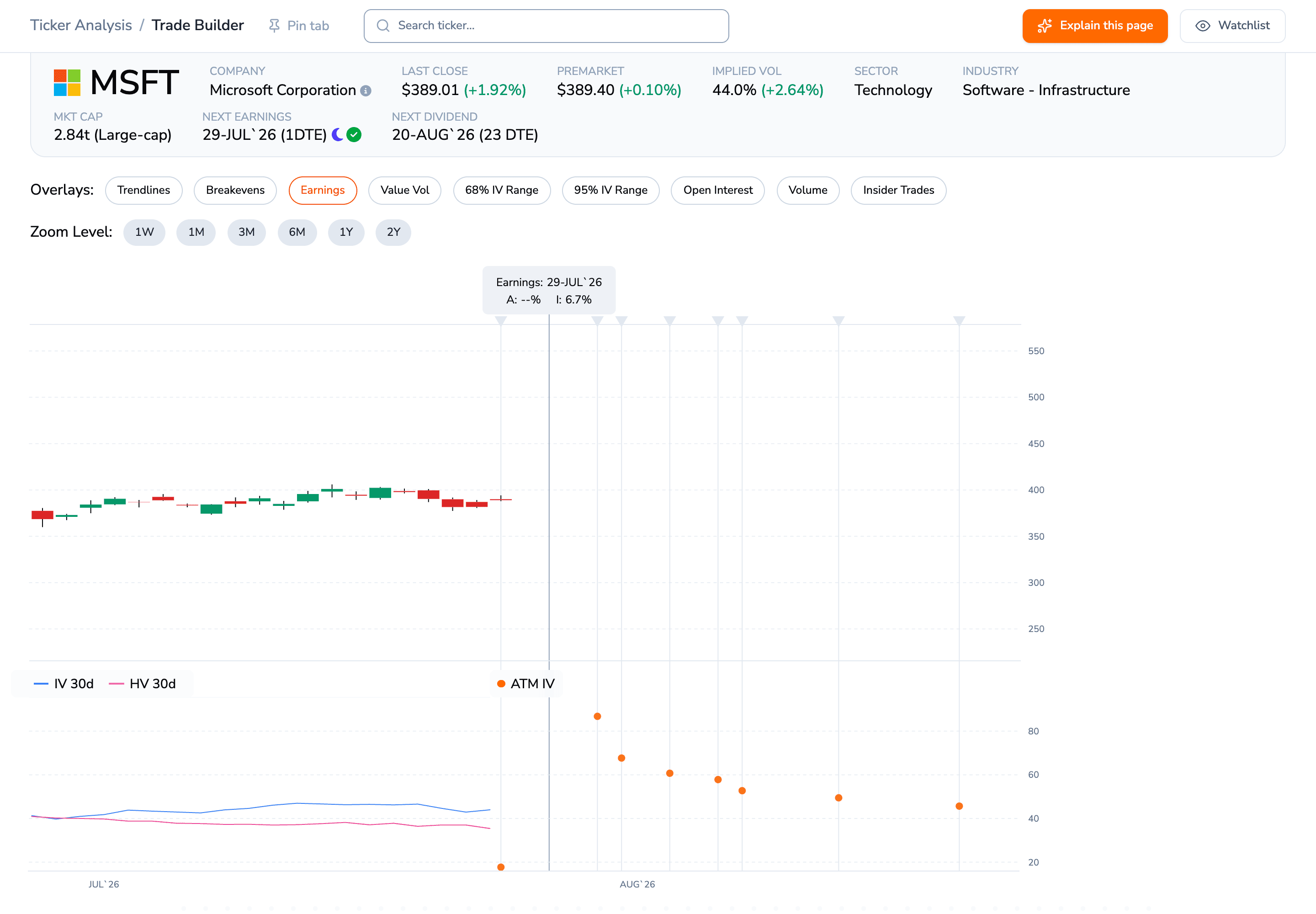Click the Trade Builder breadcrumb tab
This screenshot has height=914, width=1316.
[197, 25]
